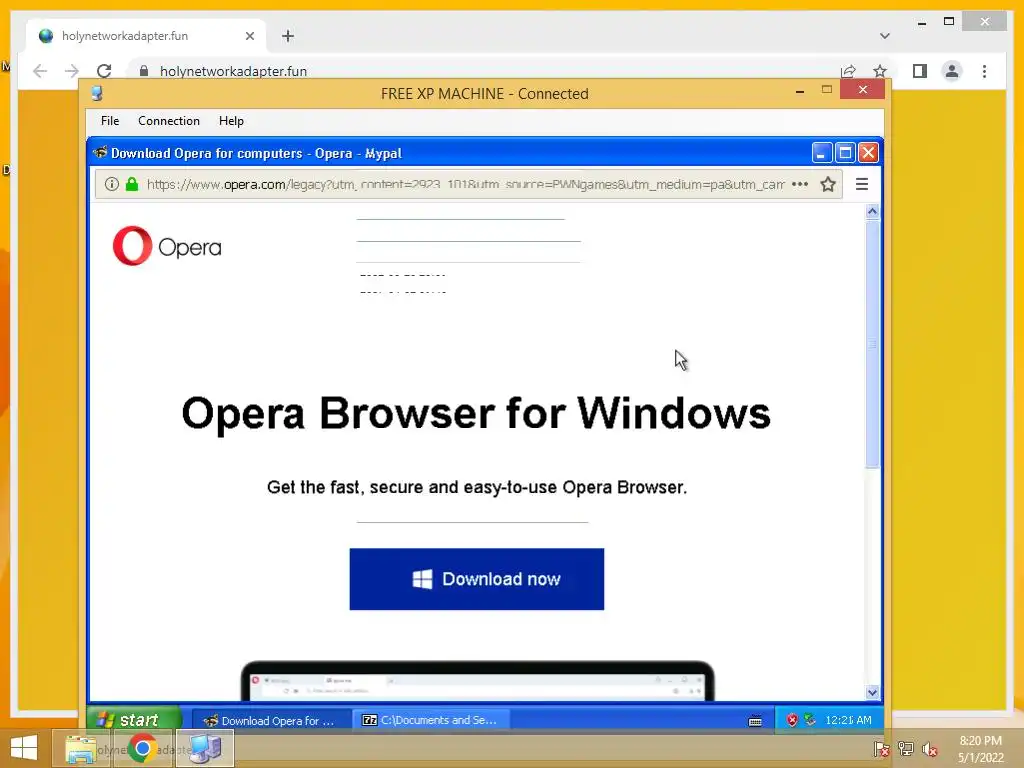The width and height of the screenshot is (1024, 768).
Task: Open Mypal page actions three-dot menu
Action: 799,184
